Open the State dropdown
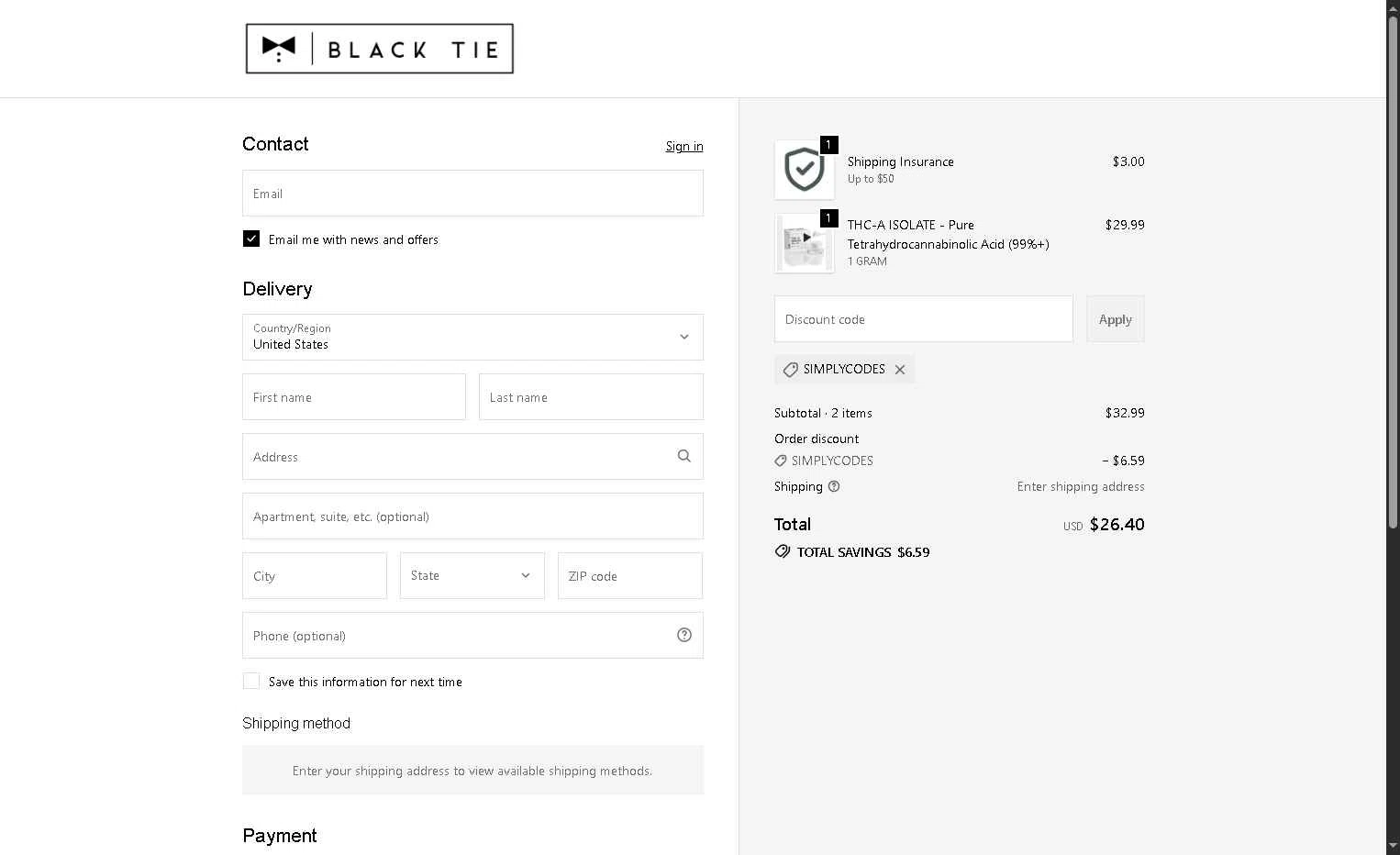Viewport: 1400px width, 855px height. pos(472,575)
